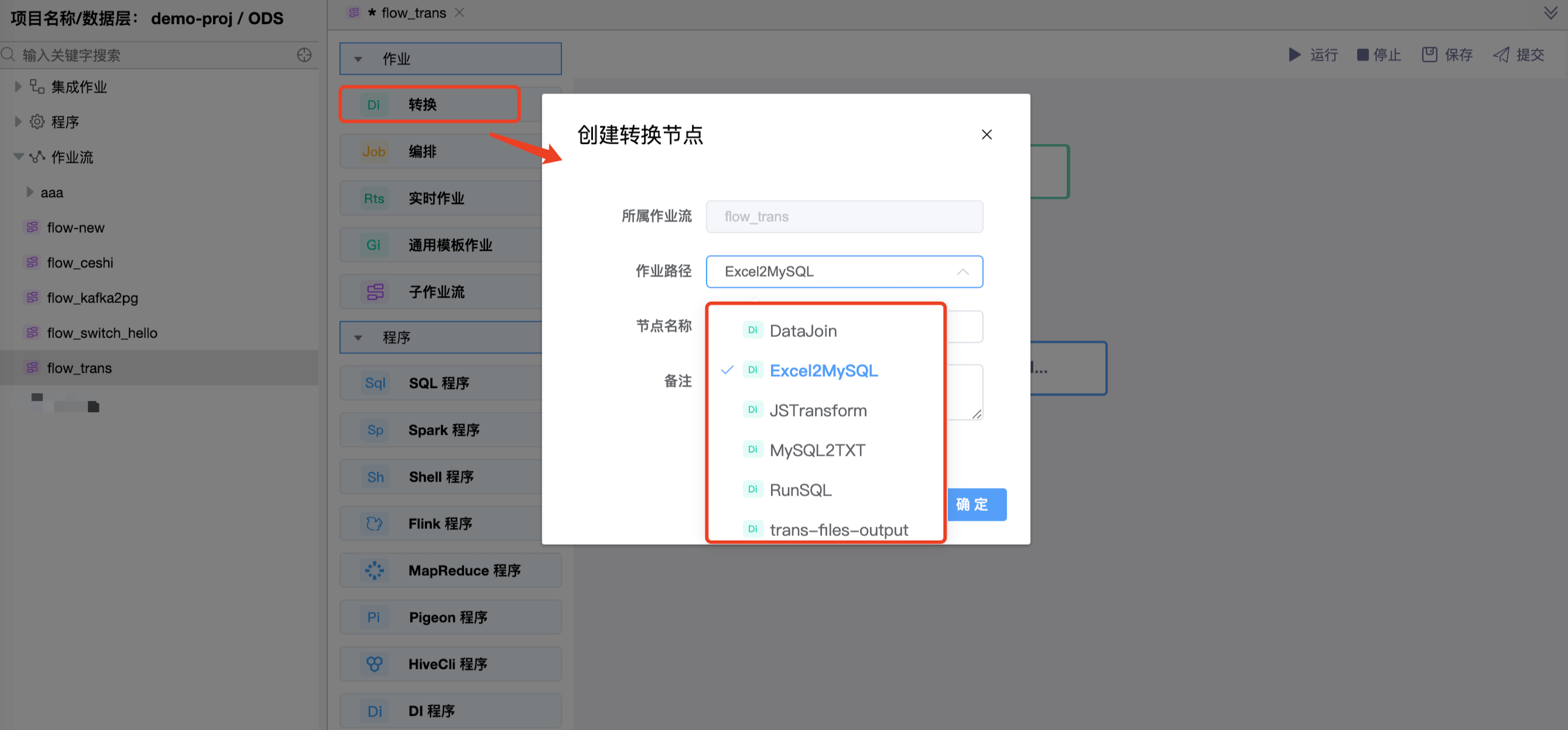This screenshot has height=730, width=1568.
Task: Click the MapReduce 程序 dotted icon
Action: pos(374,570)
